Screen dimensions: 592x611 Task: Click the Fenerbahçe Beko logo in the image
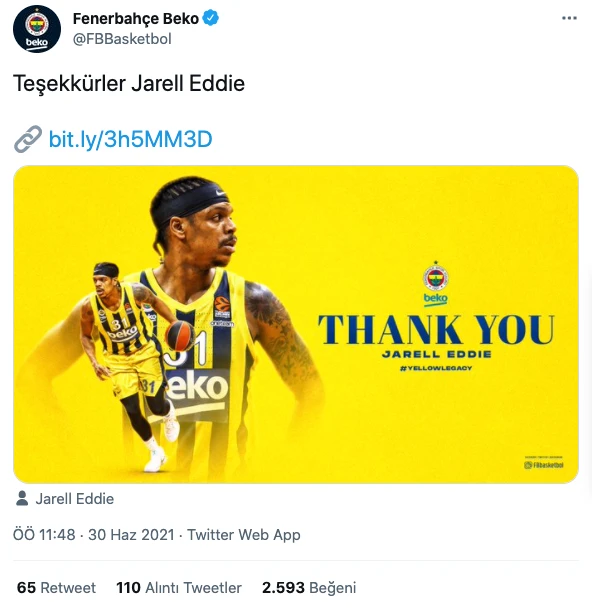[x=436, y=283]
